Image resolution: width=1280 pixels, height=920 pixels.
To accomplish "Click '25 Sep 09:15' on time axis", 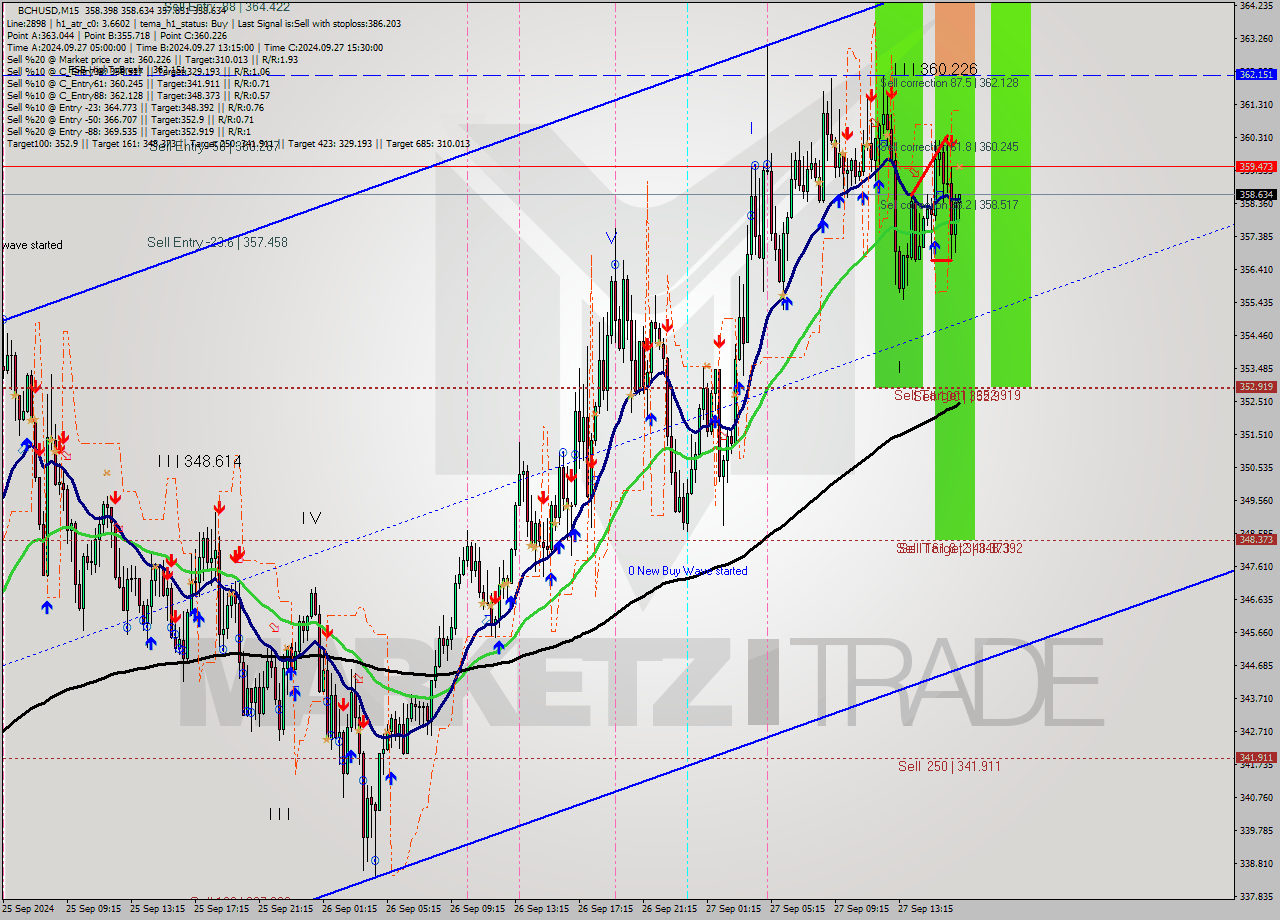I will [94, 909].
